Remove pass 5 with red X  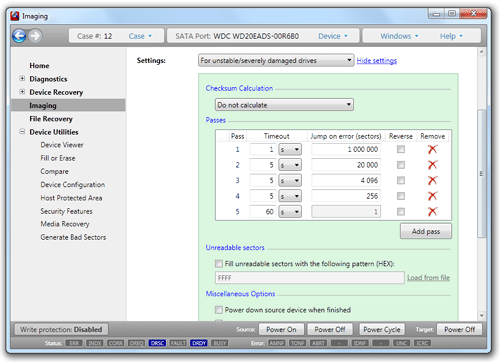click(432, 211)
